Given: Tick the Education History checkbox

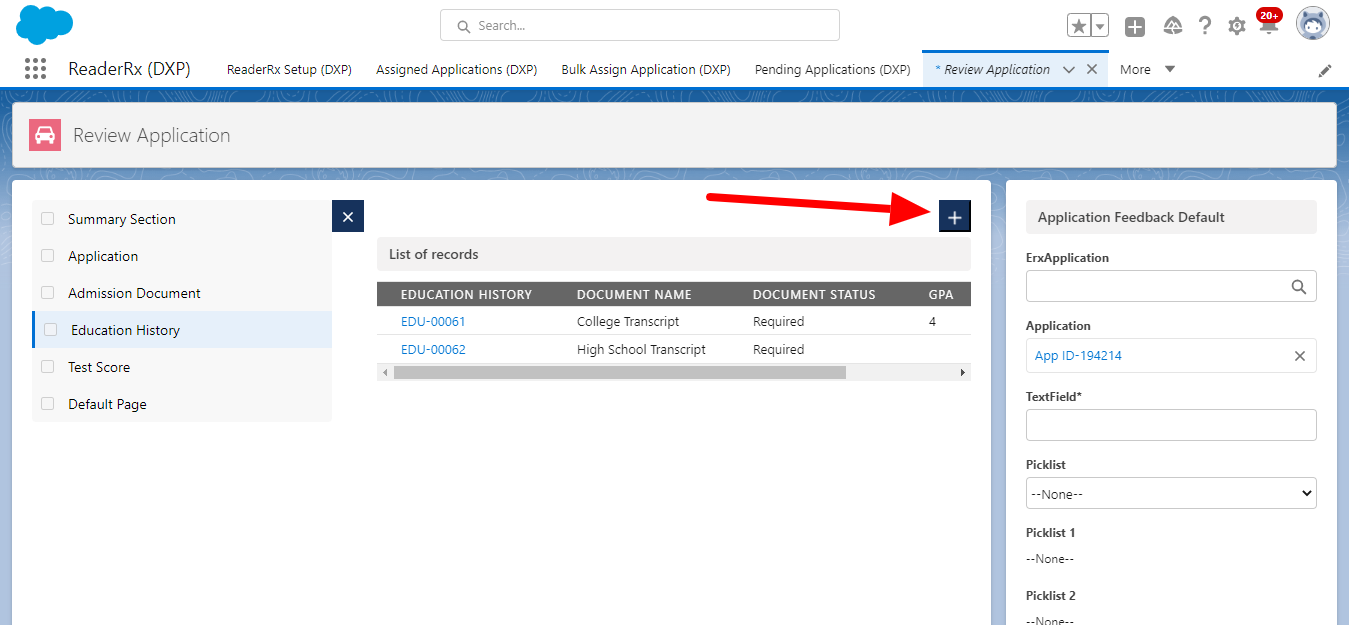Looking at the screenshot, I should (x=51, y=330).
